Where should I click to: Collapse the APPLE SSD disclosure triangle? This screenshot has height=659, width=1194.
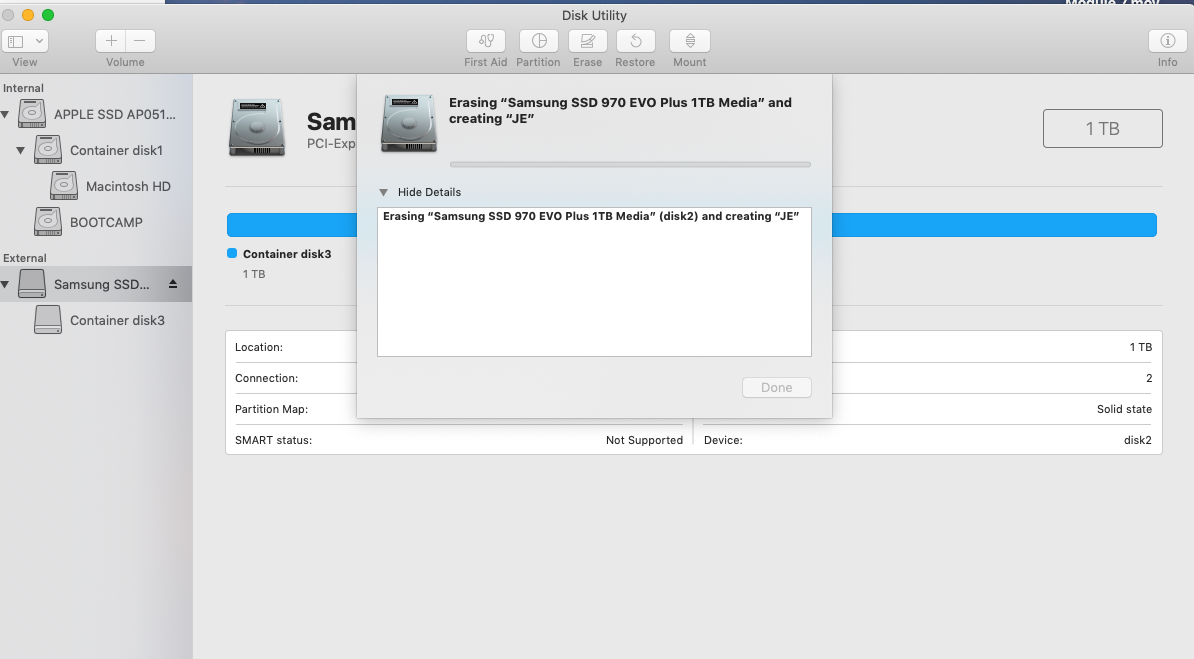[x=5, y=114]
